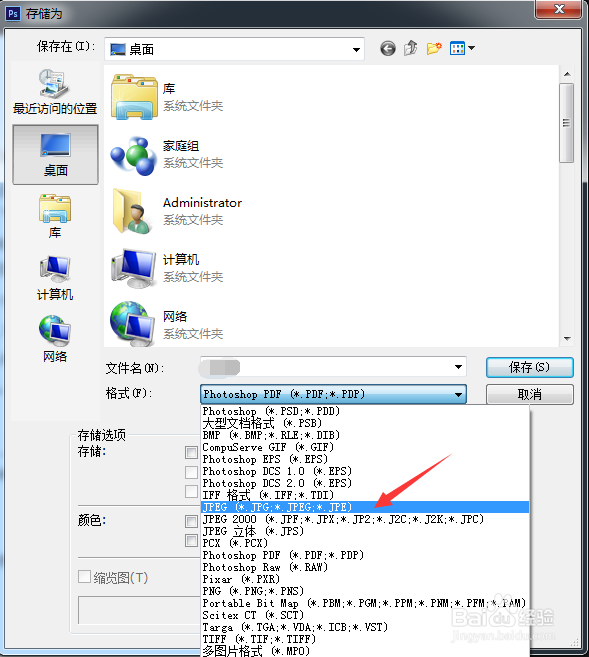
Task: Choose JPEG 立体 (*.JPS) format
Action: coord(365,531)
